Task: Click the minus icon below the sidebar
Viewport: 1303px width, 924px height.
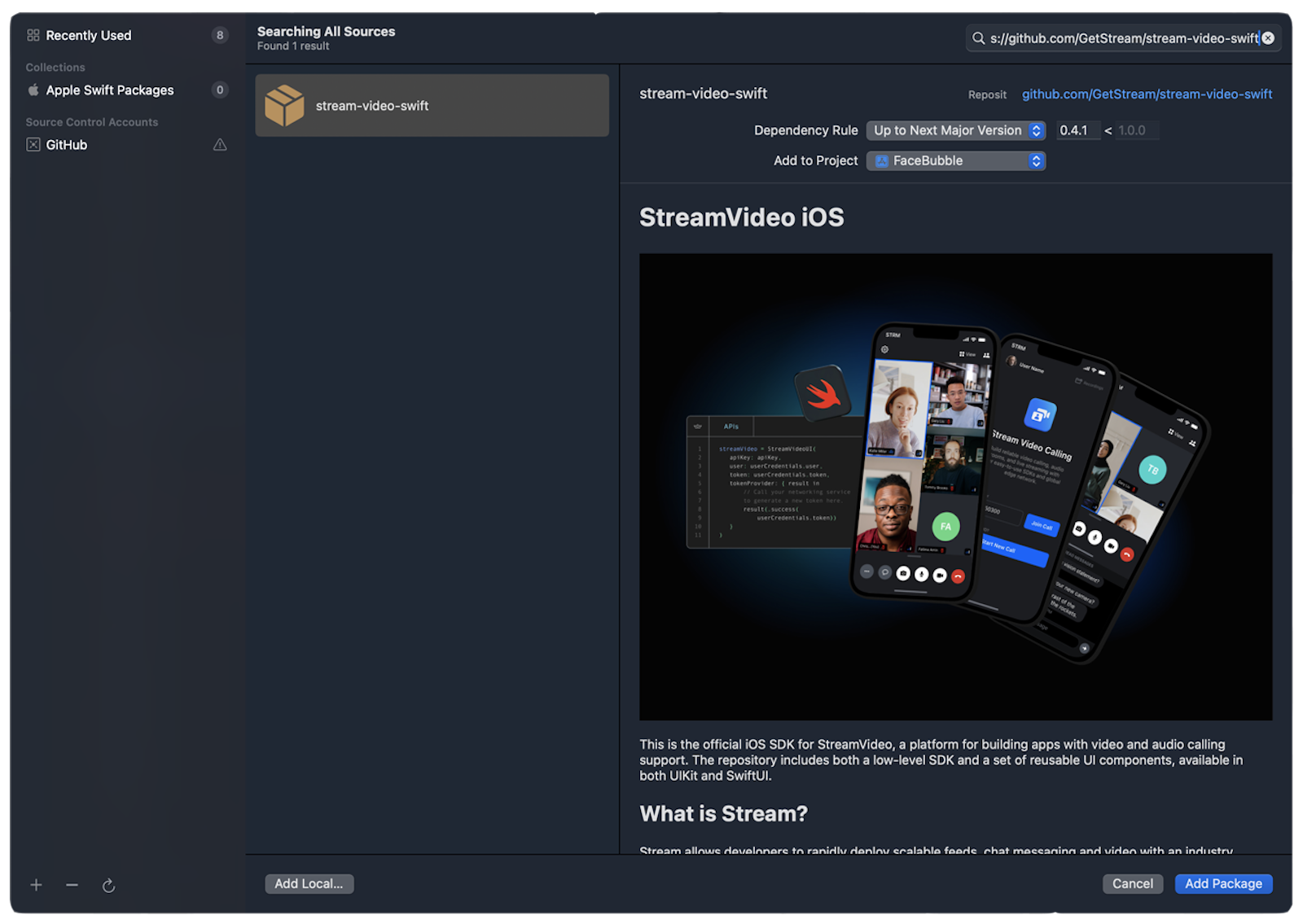Action: 72,885
